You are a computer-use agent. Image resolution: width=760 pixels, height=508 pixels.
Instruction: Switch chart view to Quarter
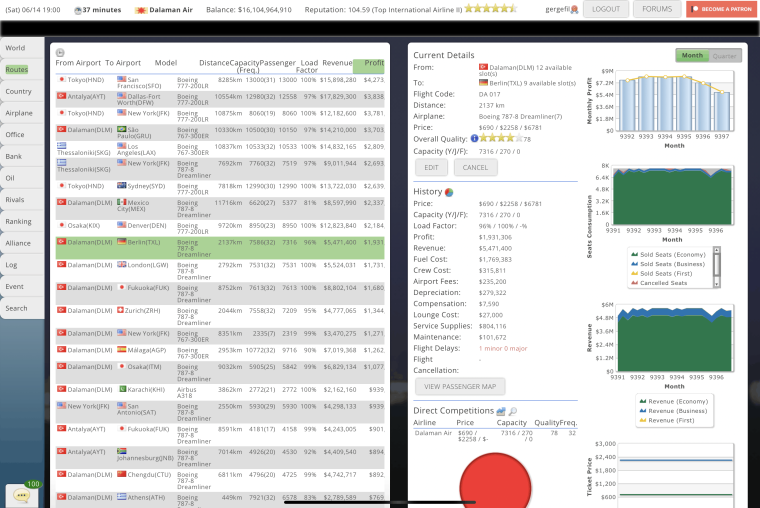click(725, 56)
